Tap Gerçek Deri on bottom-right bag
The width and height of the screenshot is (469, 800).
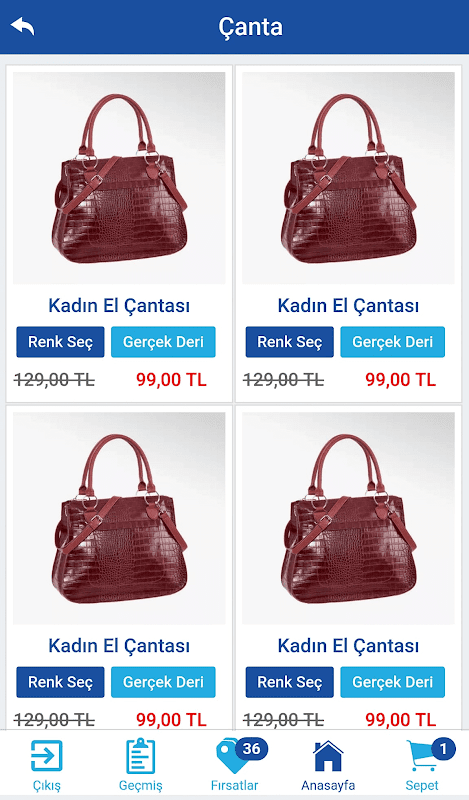(x=392, y=682)
